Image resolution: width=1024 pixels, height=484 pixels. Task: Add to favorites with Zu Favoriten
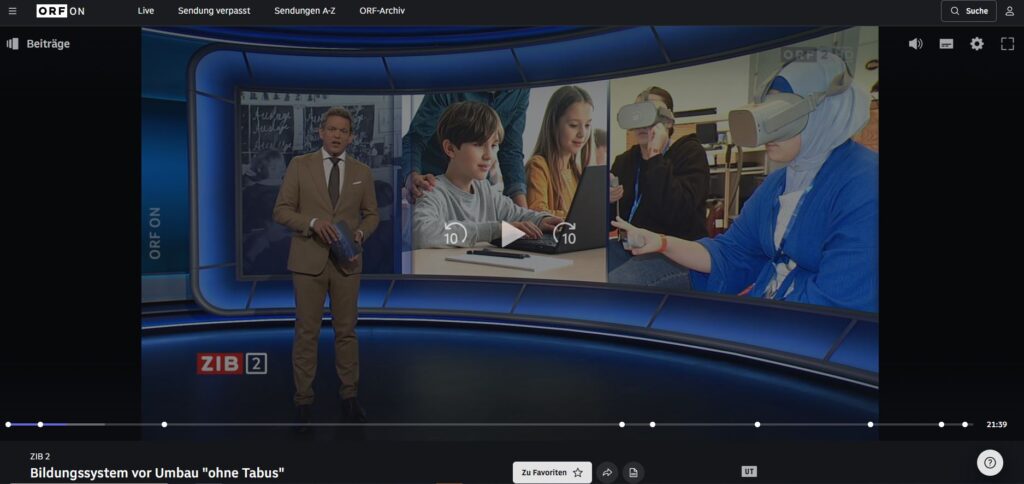(552, 472)
